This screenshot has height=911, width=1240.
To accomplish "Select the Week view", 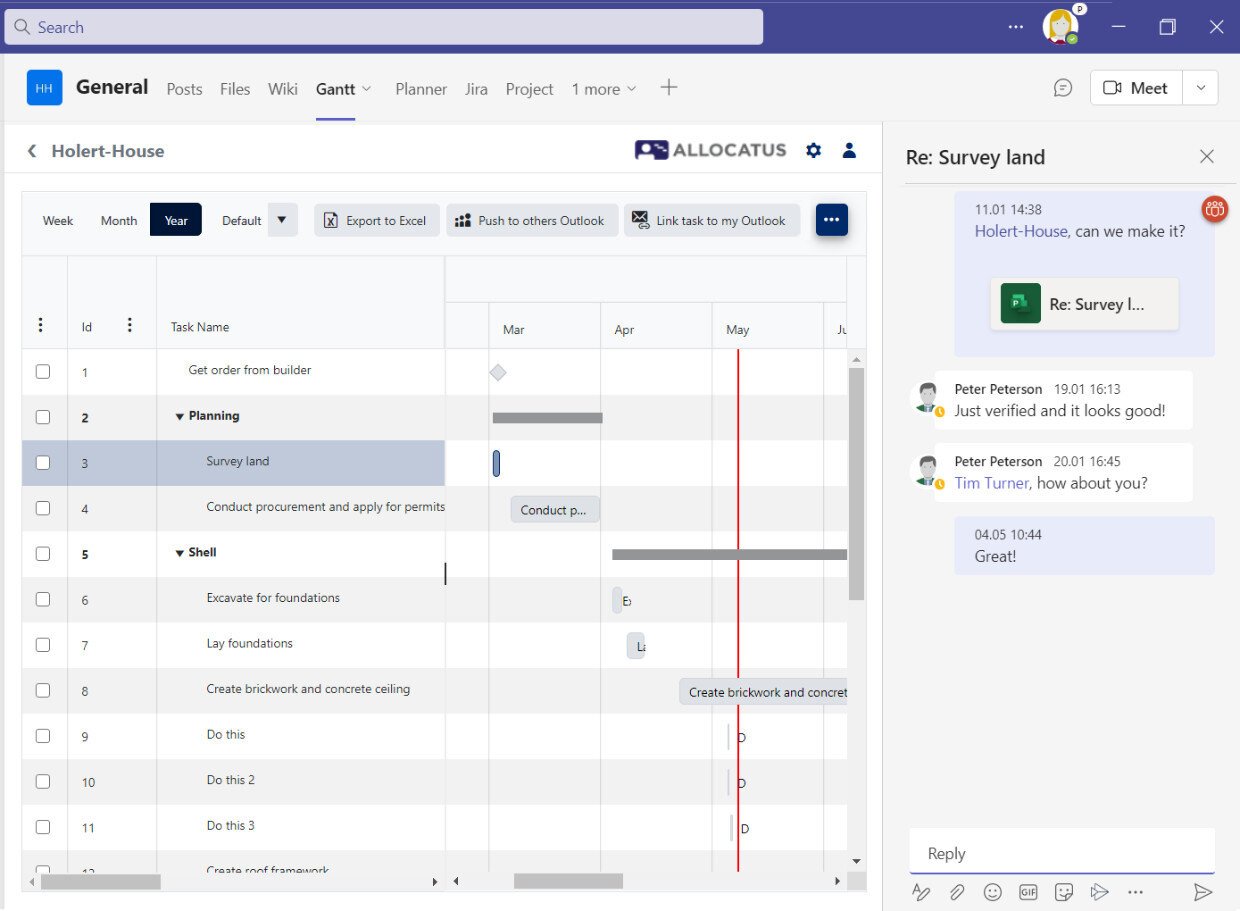I will point(58,220).
